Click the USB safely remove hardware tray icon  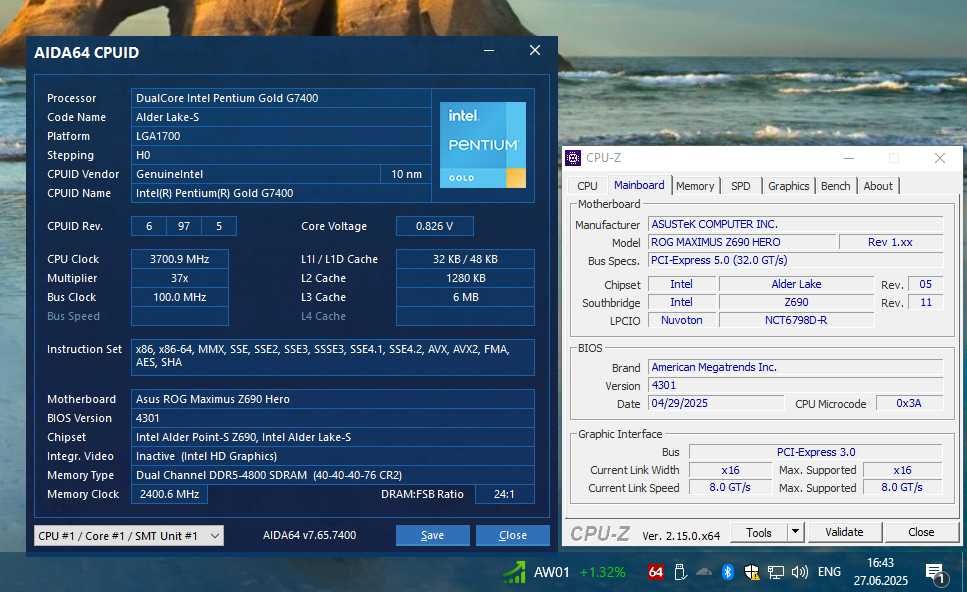[x=680, y=572]
